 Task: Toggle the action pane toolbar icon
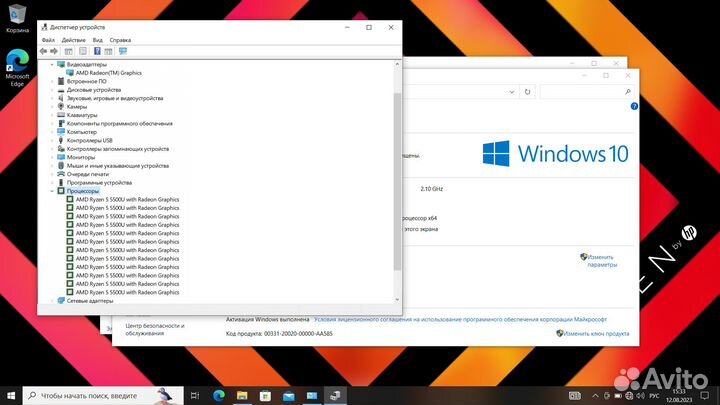click(x=108, y=51)
